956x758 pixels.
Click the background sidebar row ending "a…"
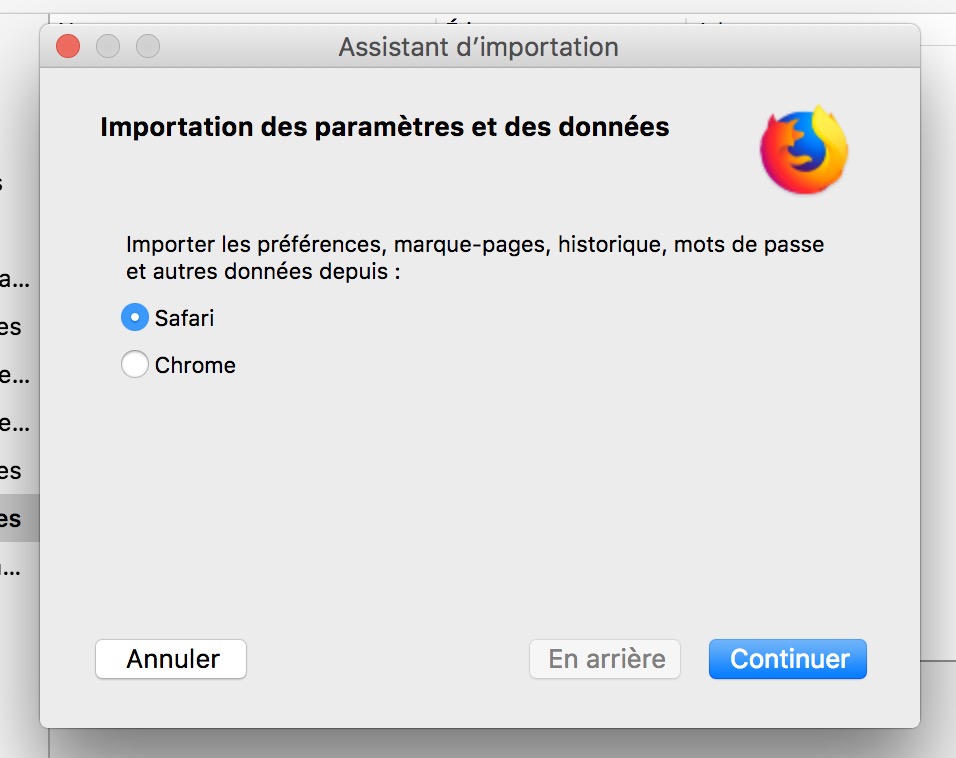[x=15, y=279]
